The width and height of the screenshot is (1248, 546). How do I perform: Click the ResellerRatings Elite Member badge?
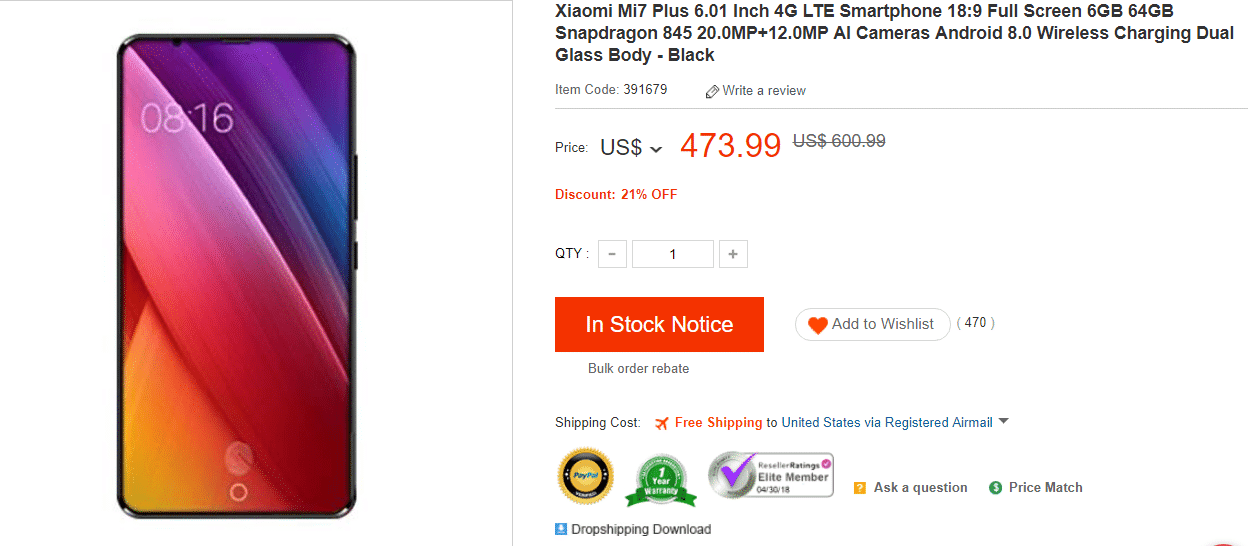coord(770,475)
